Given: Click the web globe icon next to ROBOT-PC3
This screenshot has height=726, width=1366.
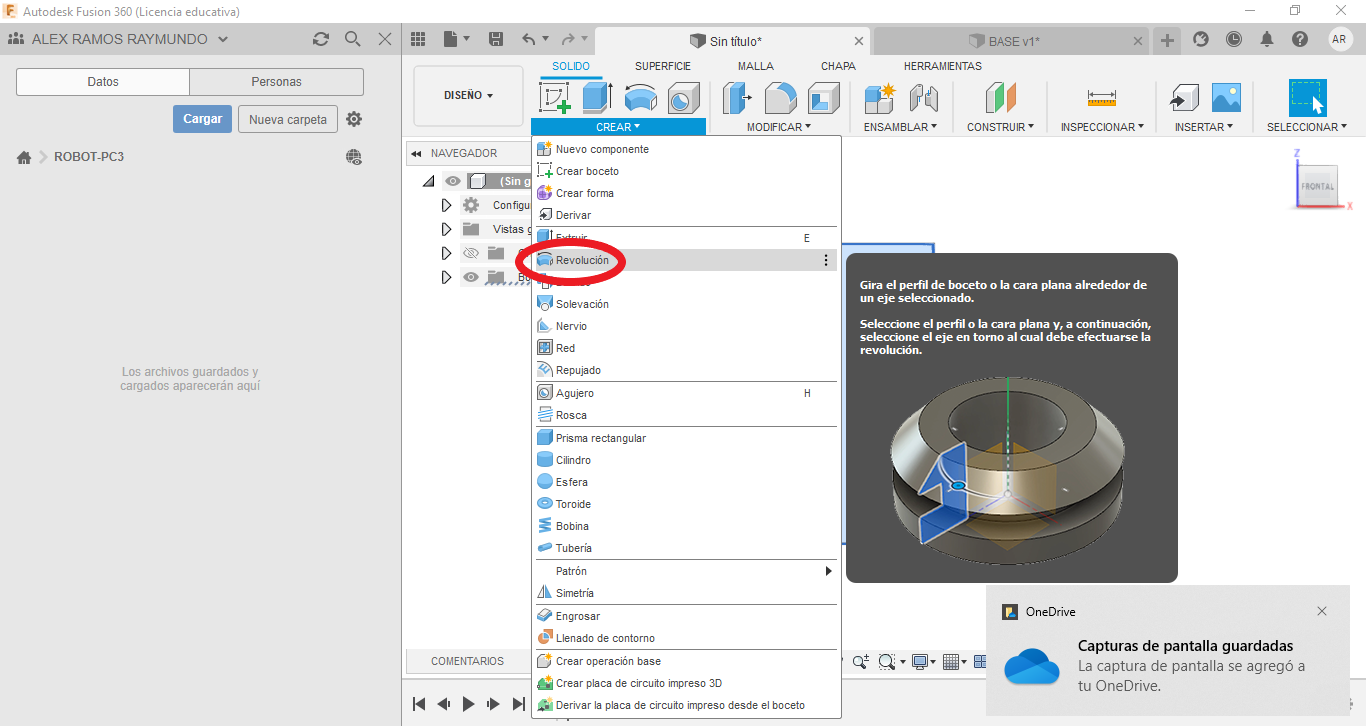Looking at the screenshot, I should [x=354, y=157].
